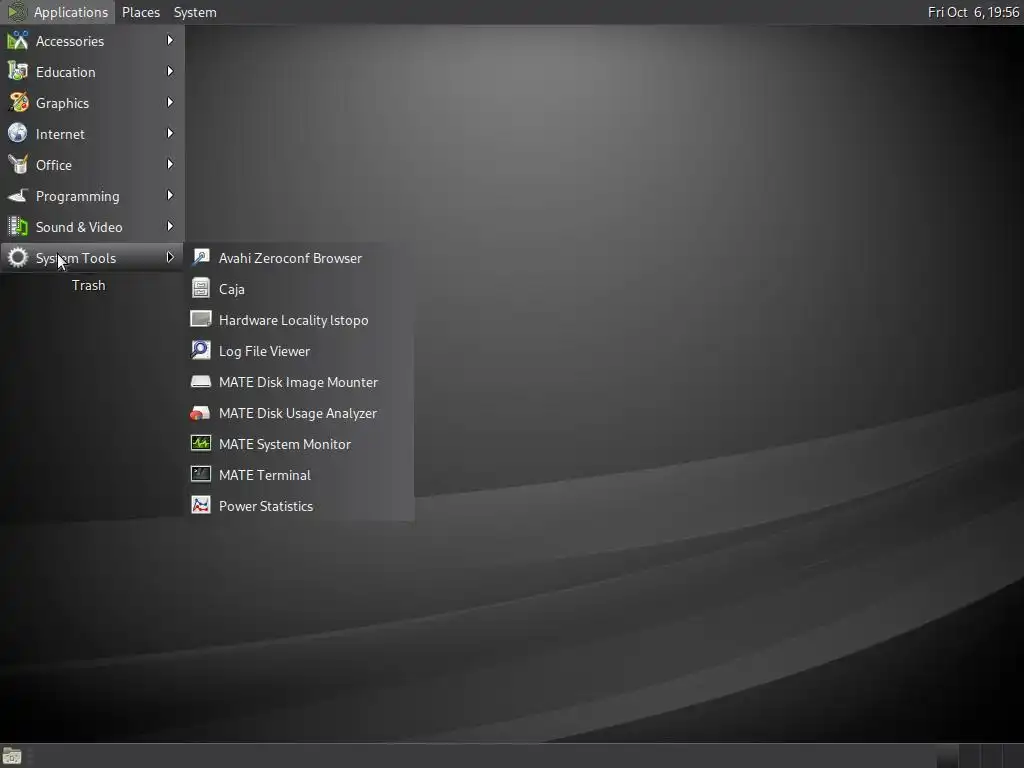
Task: Expand the Graphics submenu arrow
Action: coord(170,103)
